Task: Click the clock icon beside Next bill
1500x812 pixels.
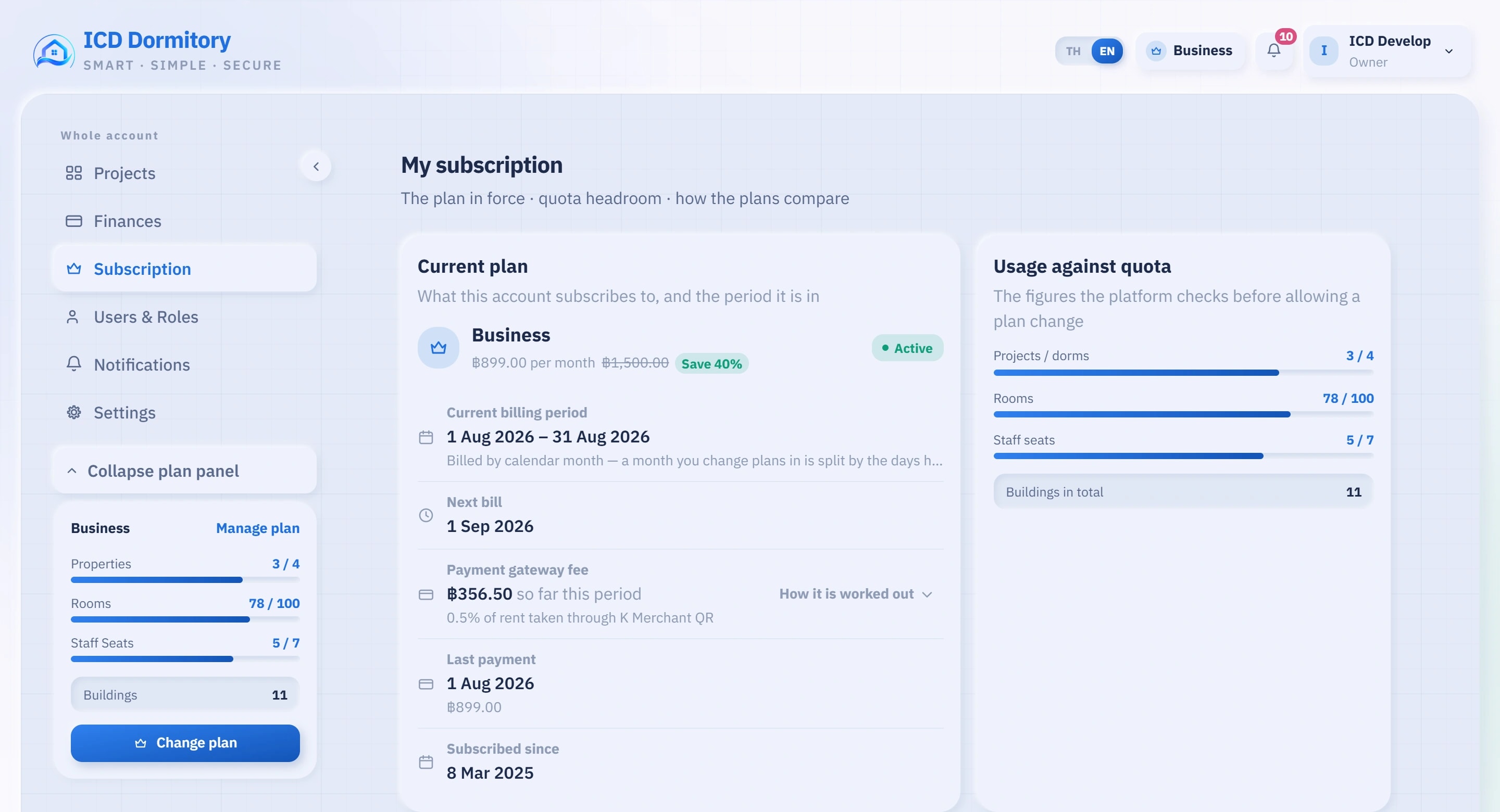Action: coord(426,515)
